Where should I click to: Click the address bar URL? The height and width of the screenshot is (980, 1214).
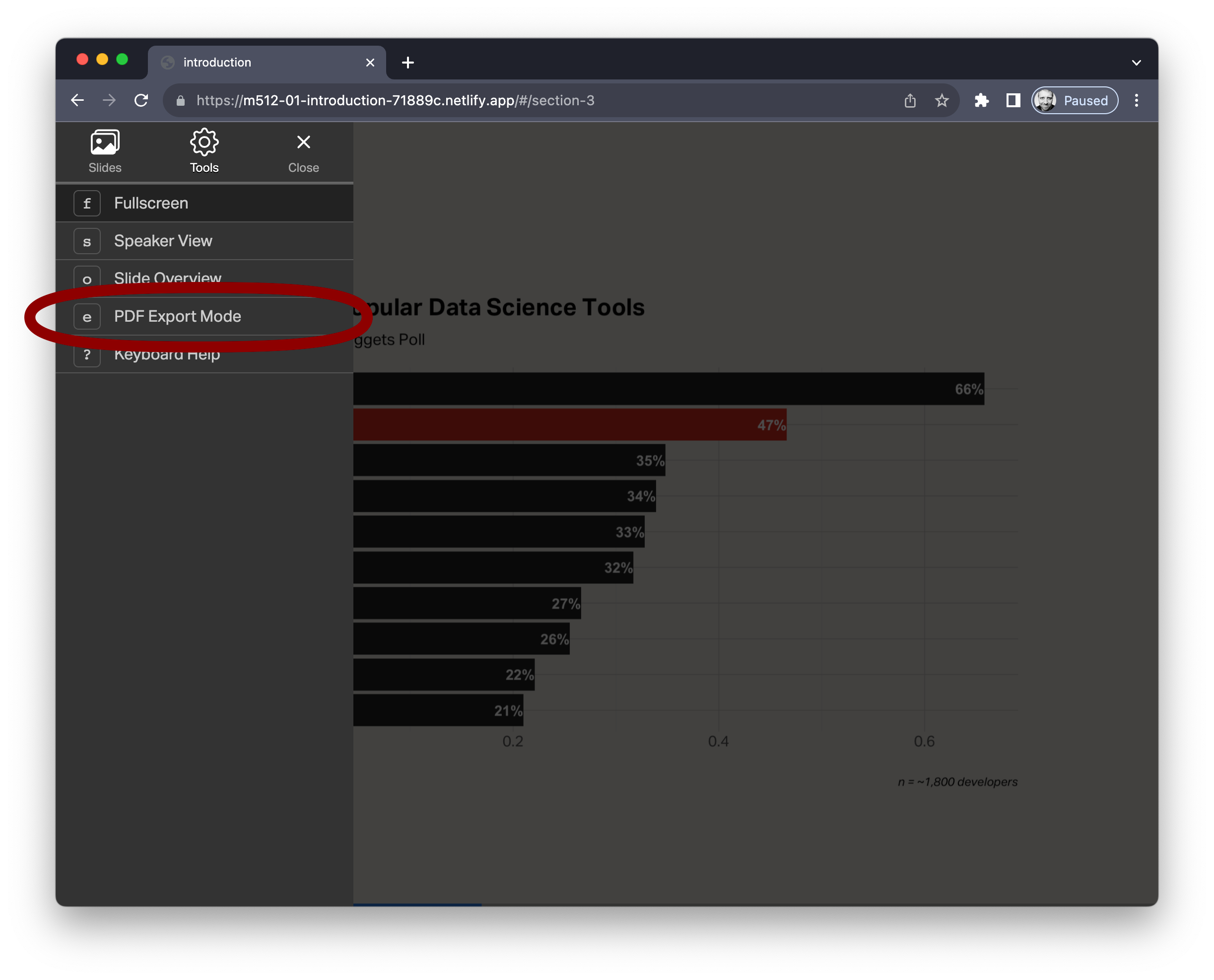coord(395,100)
